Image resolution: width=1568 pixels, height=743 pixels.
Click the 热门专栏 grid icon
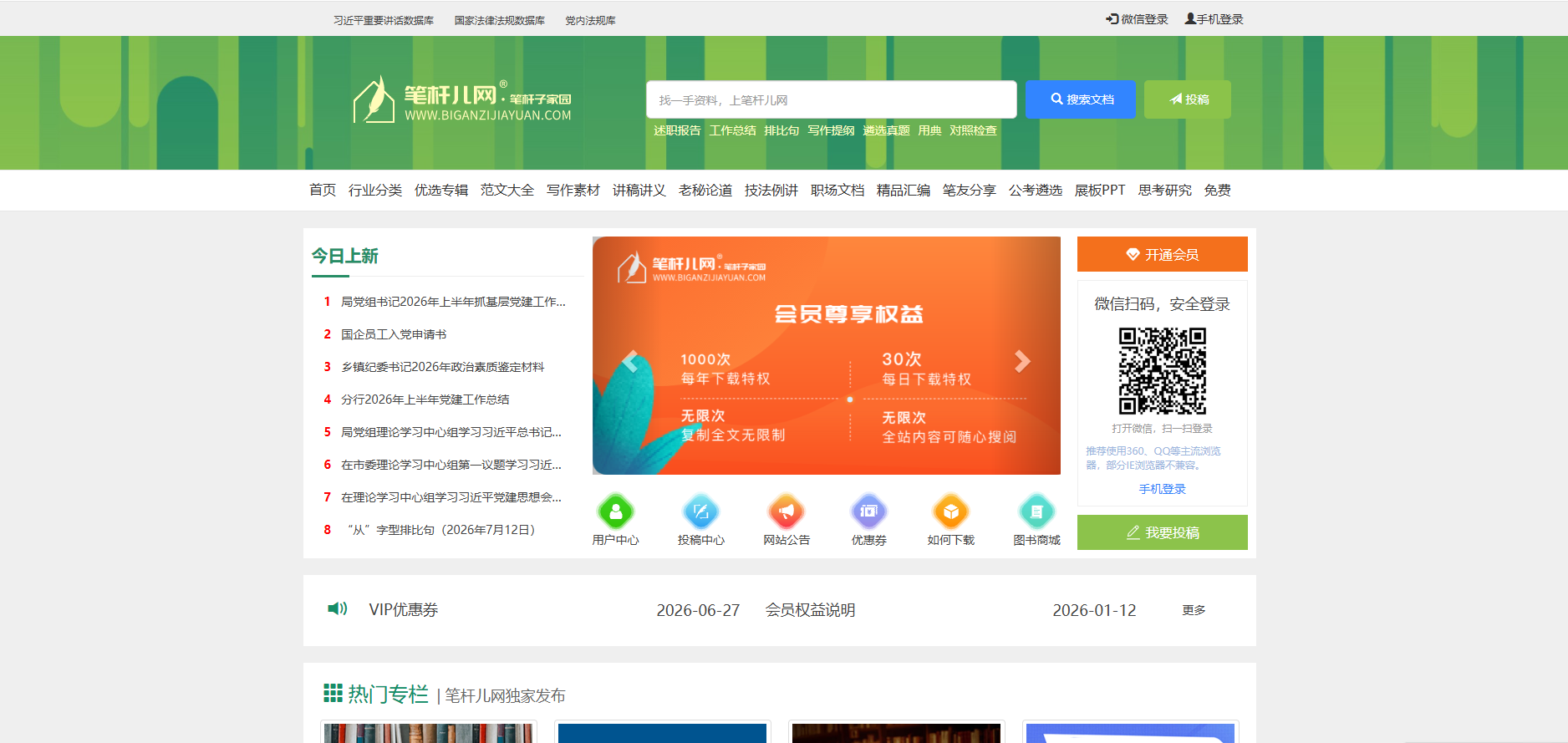(x=333, y=693)
